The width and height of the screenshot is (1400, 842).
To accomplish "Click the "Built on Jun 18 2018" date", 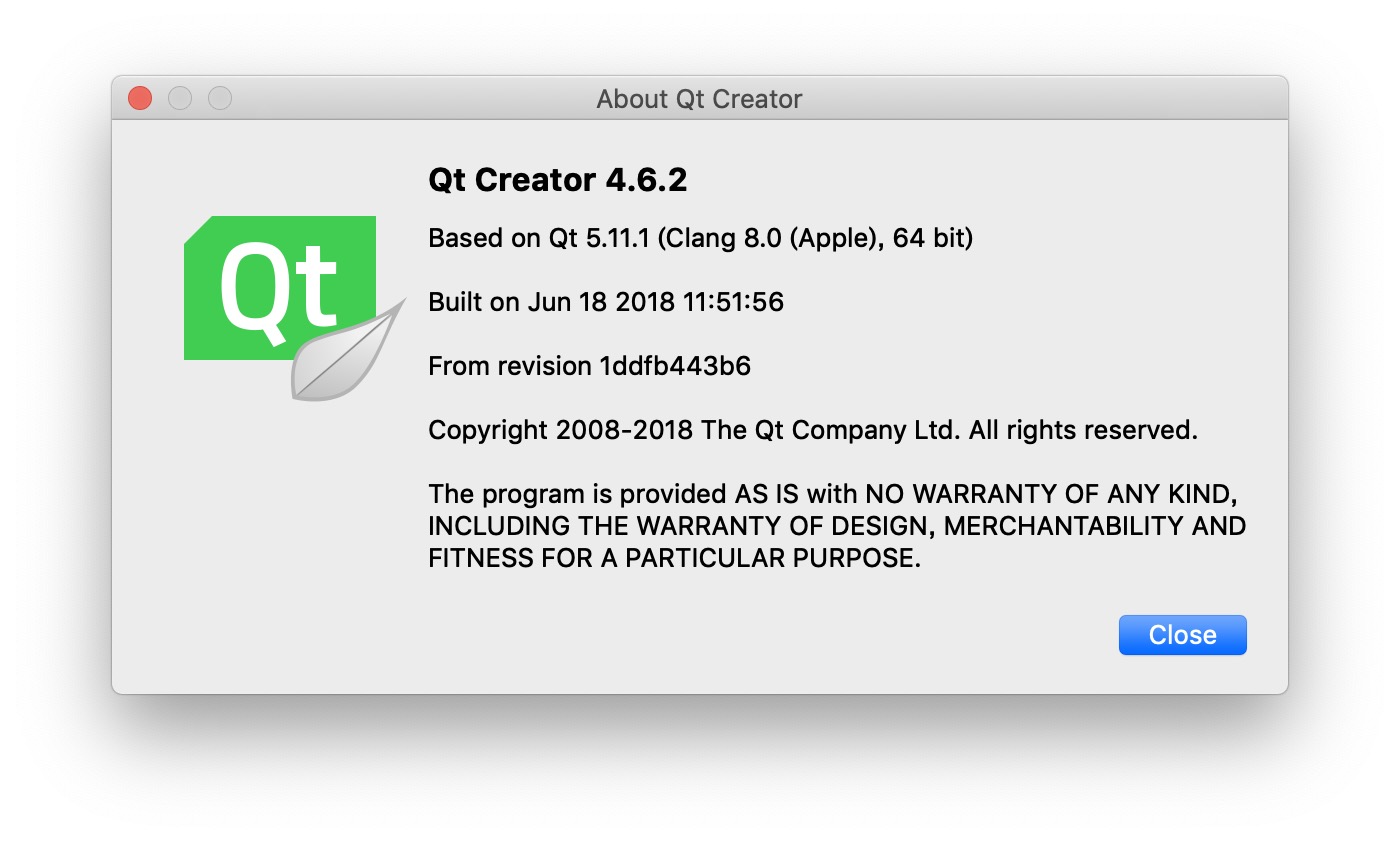I will 537,302.
